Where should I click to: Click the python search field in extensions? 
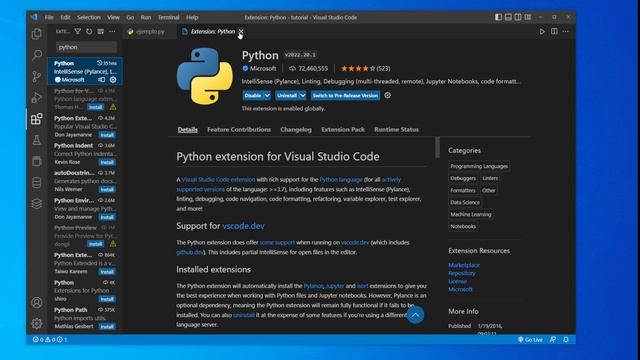click(86, 47)
